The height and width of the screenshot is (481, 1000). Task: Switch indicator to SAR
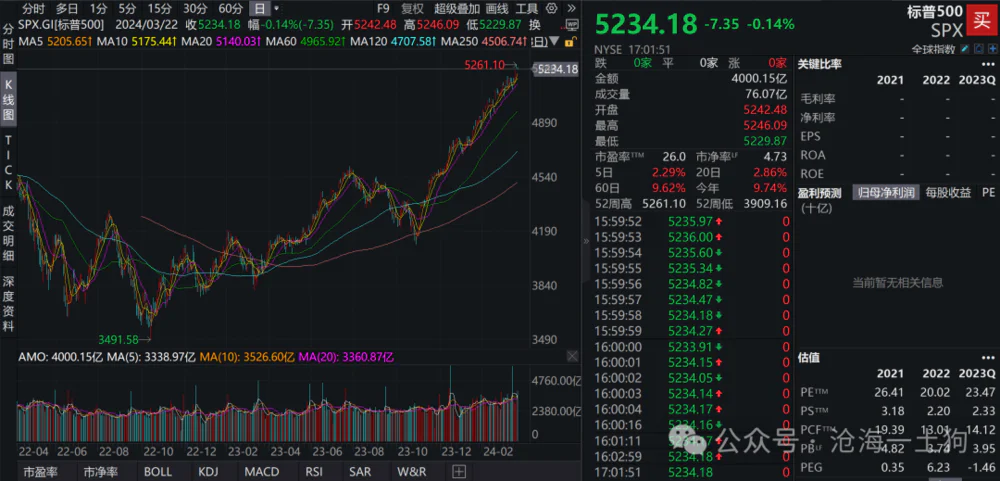click(x=360, y=472)
